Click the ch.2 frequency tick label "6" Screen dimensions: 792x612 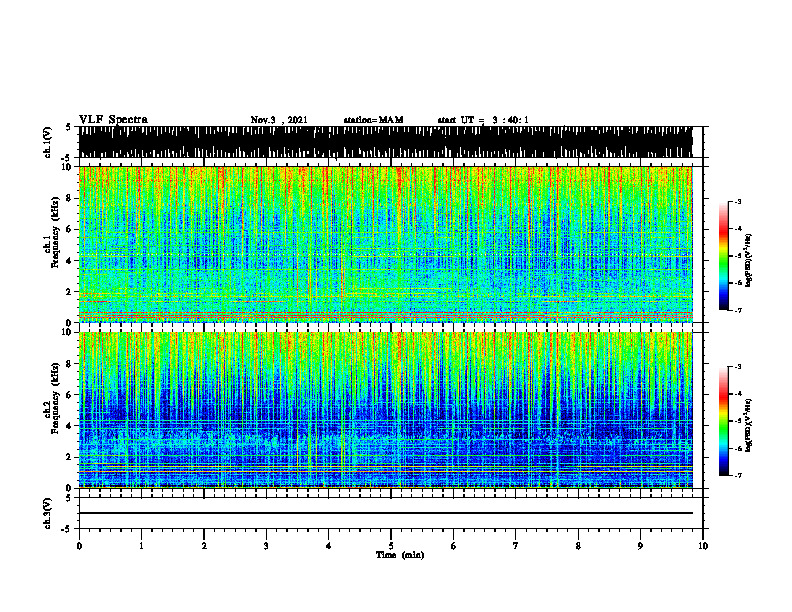[70, 395]
